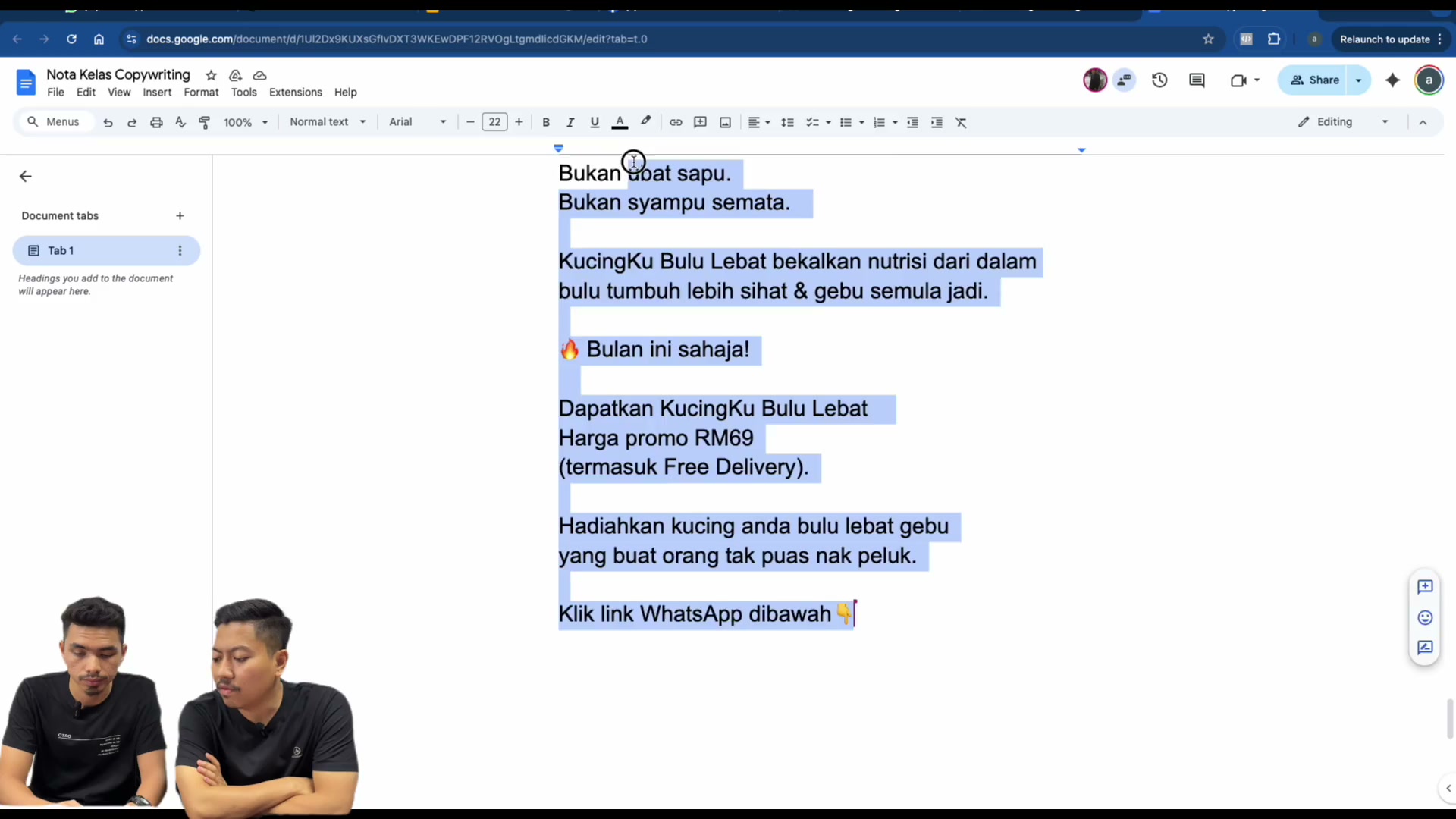Click the Share button
This screenshot has height=819, width=1456.
pos(1315,80)
